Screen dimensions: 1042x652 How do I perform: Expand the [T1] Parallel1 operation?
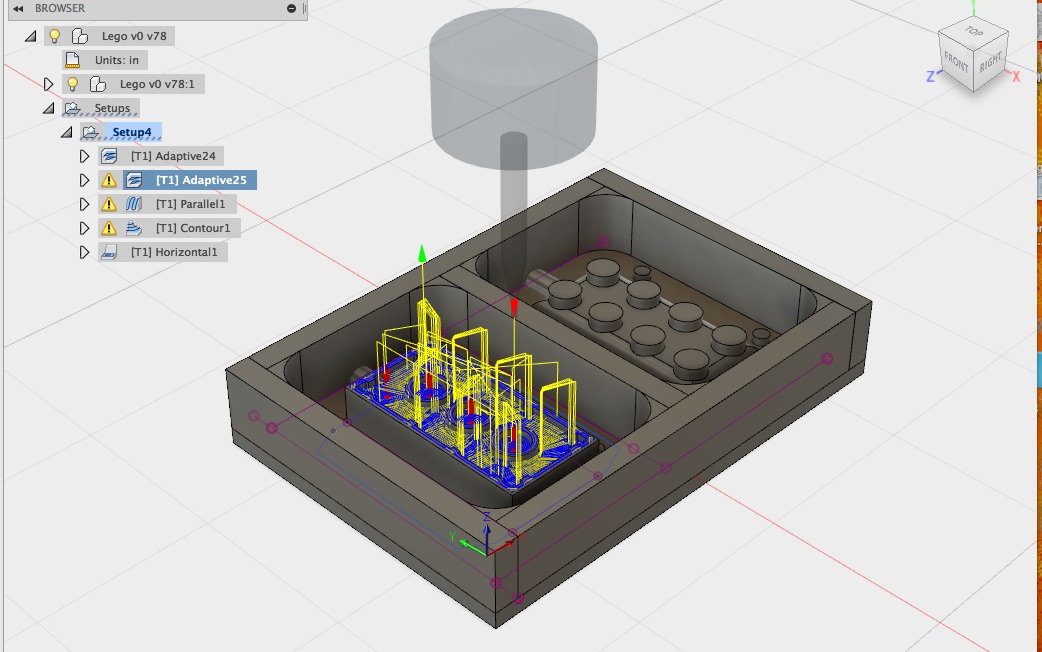point(84,204)
